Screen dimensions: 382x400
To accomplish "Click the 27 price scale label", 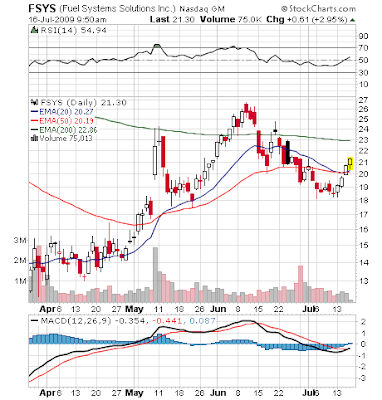I will [363, 100].
